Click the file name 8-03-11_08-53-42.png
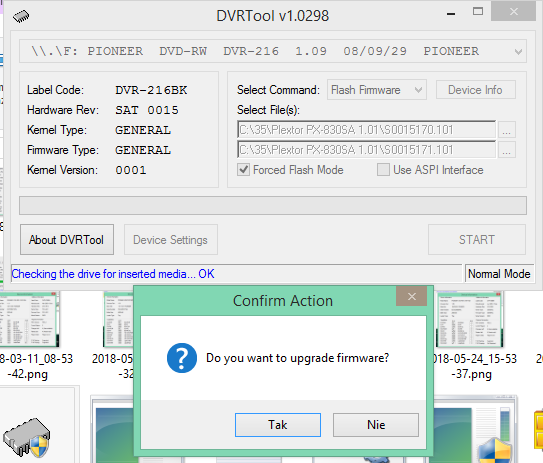 click(x=36, y=366)
